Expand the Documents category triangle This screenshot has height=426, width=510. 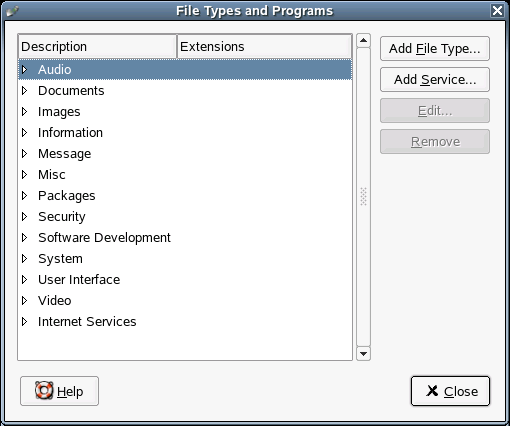tap(24, 90)
